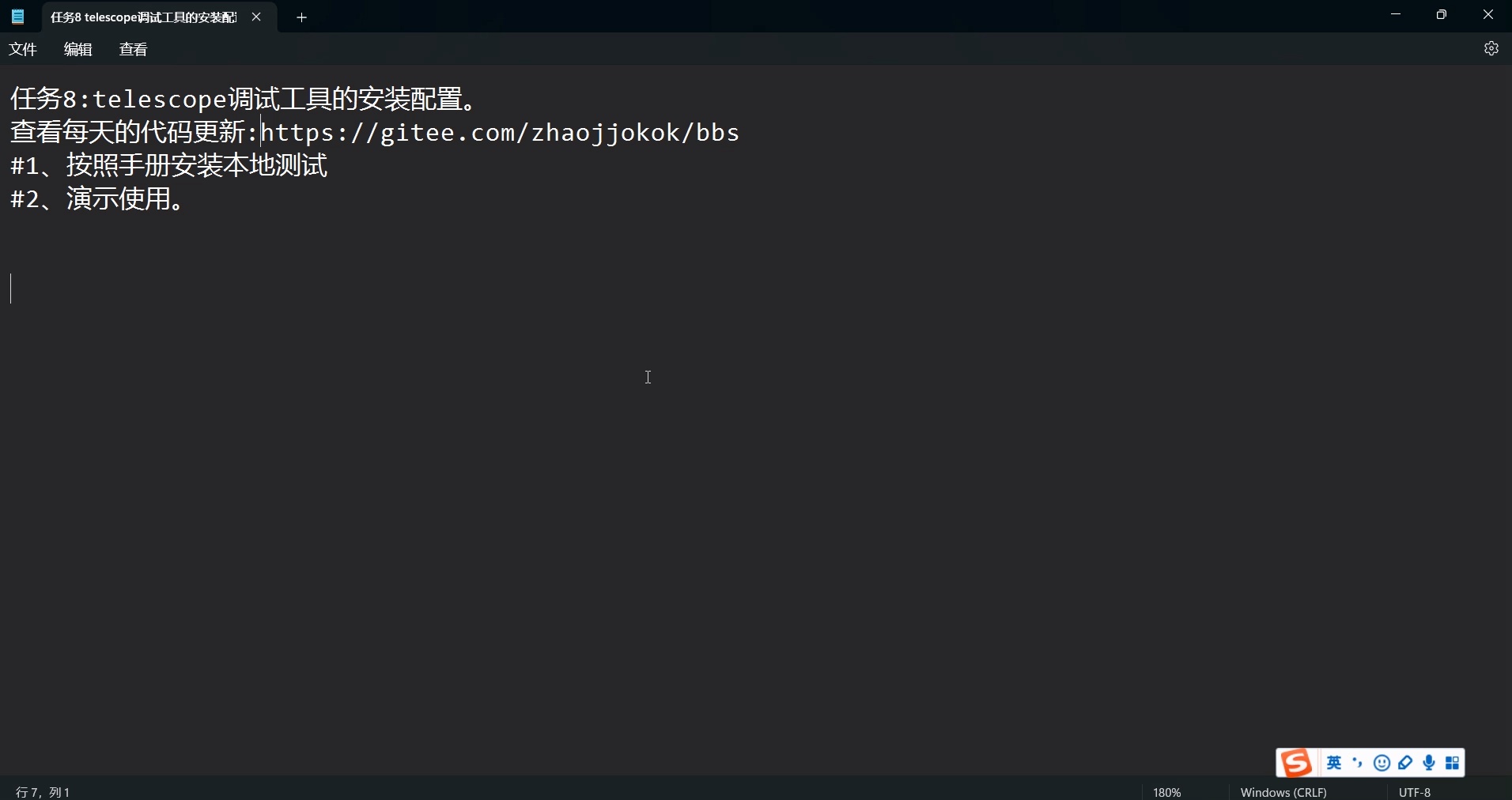Click the Notepad app icon in the title bar

pos(17,17)
